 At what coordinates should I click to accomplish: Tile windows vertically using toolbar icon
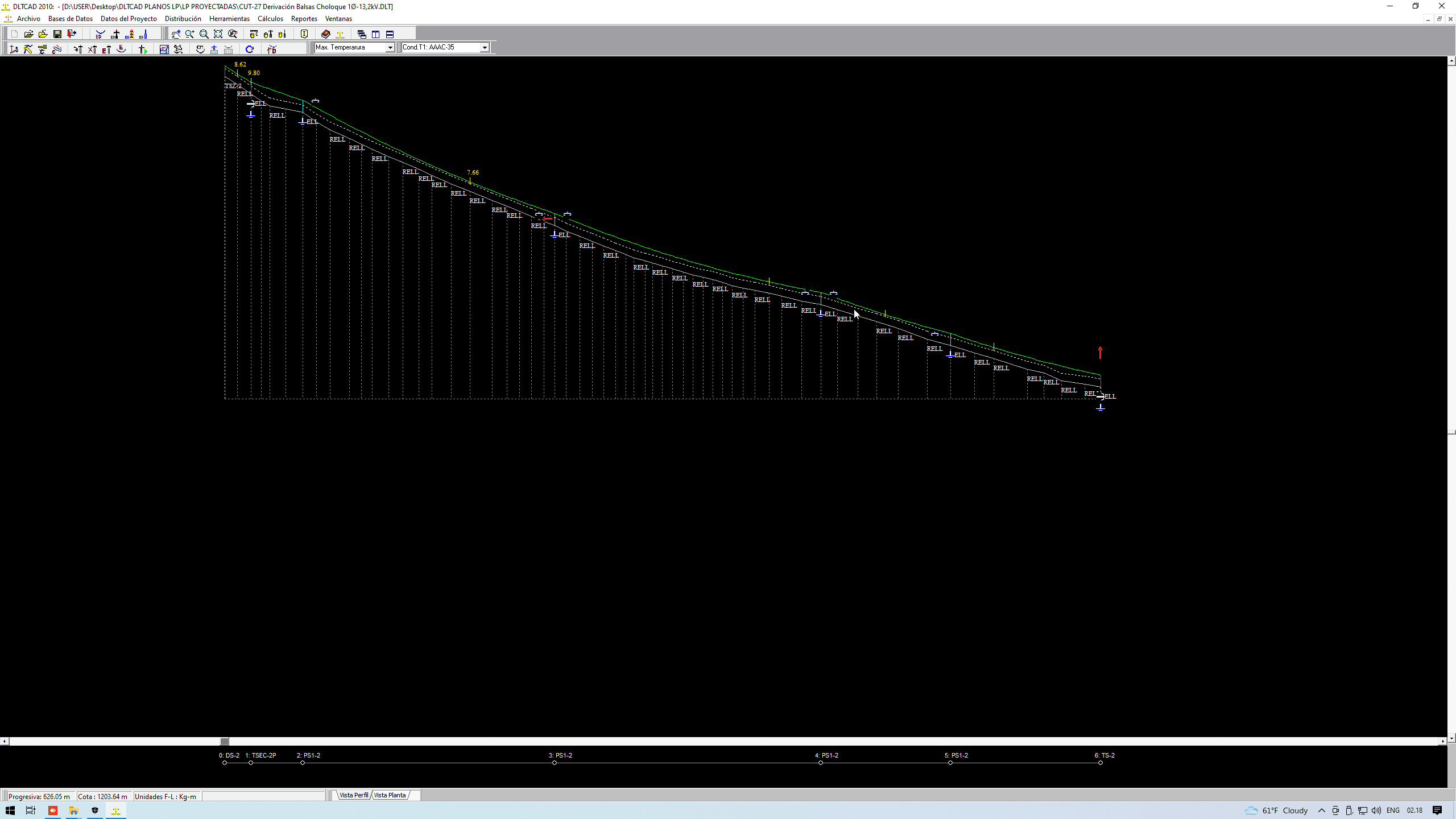(x=376, y=34)
